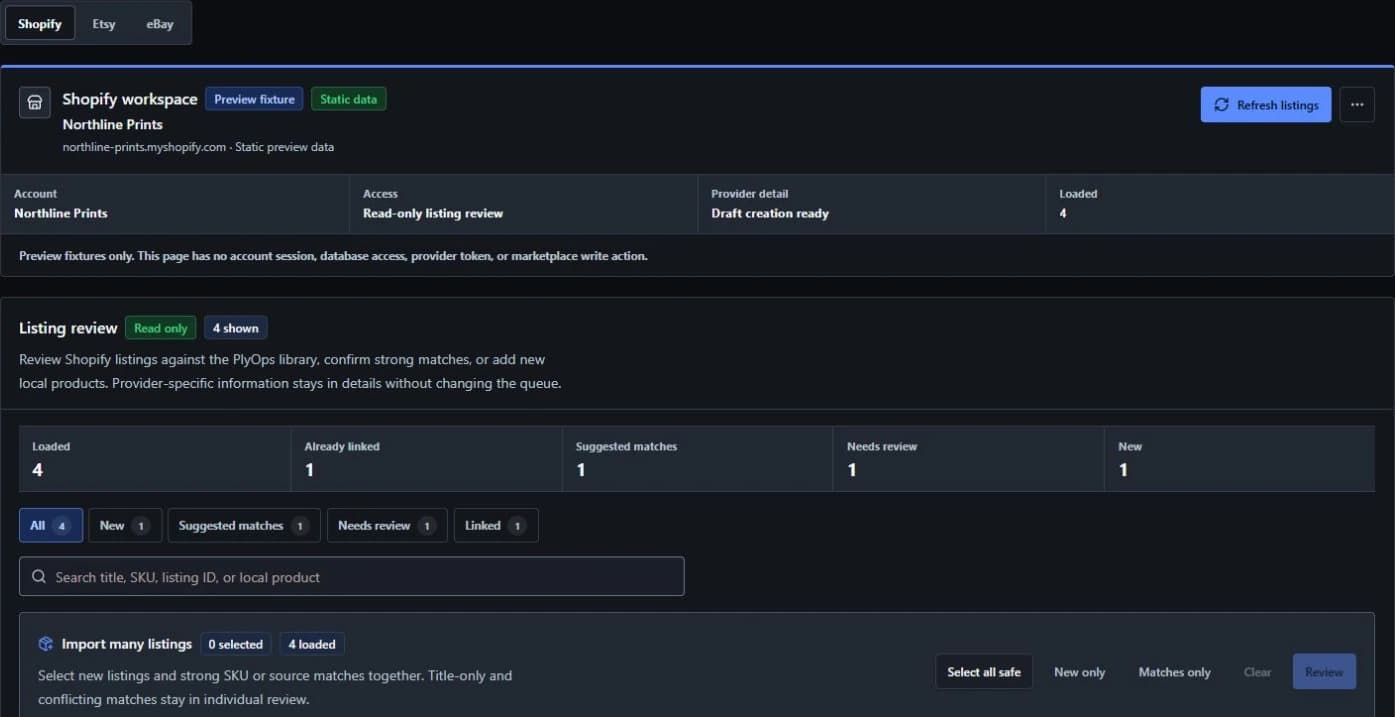Click the Read only badge
This screenshot has height=717, width=1395.
[x=161, y=328]
